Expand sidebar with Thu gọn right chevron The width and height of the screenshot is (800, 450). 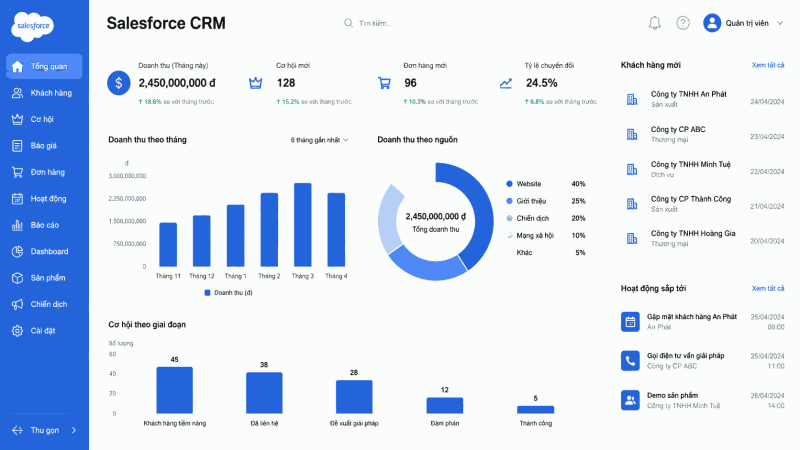74,430
